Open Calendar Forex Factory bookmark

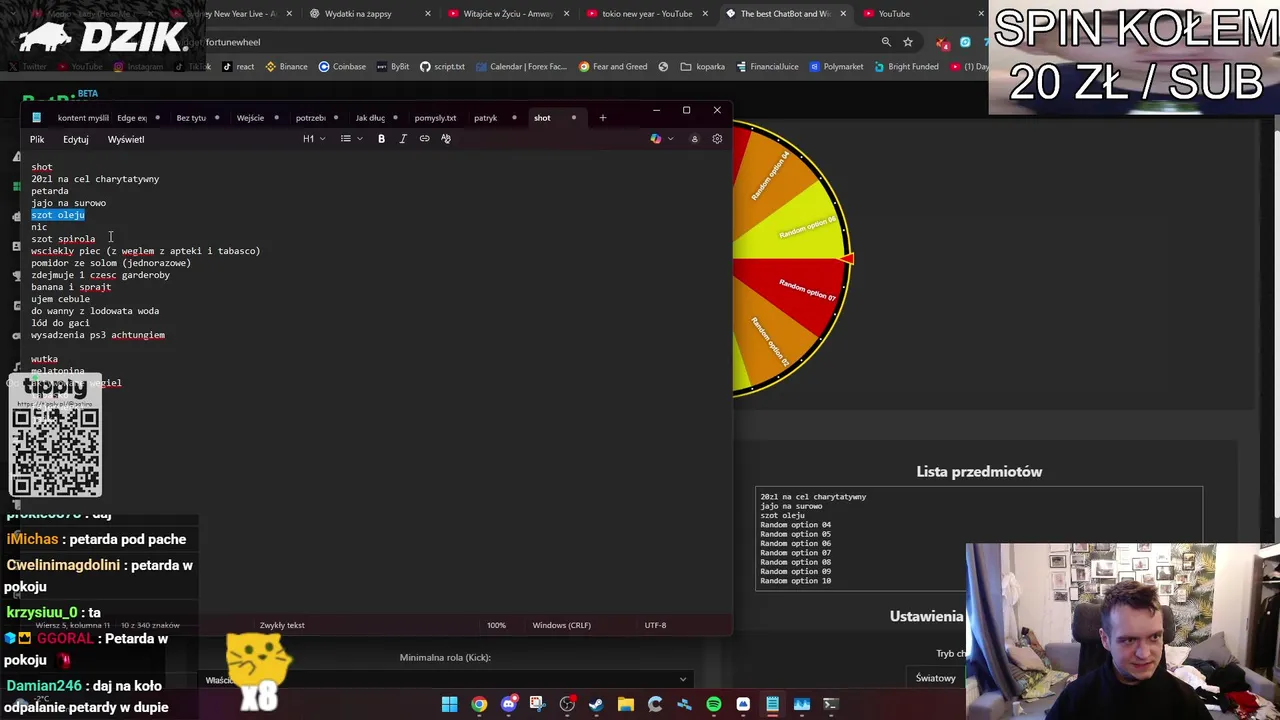click(520, 67)
